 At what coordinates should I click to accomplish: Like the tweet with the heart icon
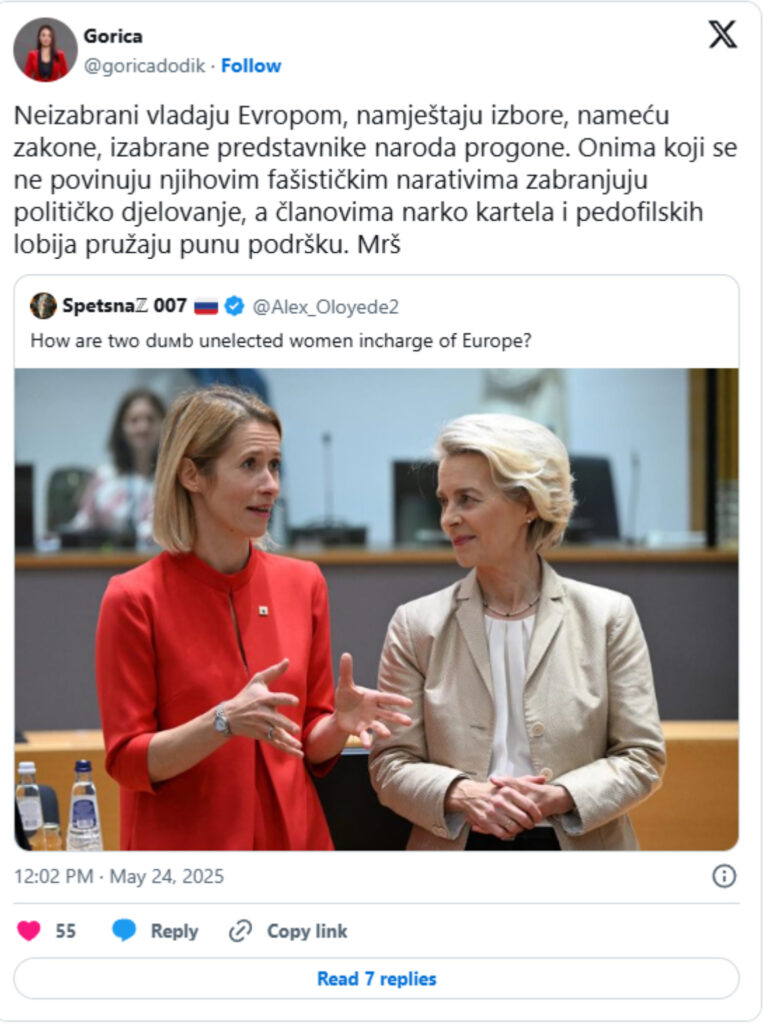tap(29, 931)
